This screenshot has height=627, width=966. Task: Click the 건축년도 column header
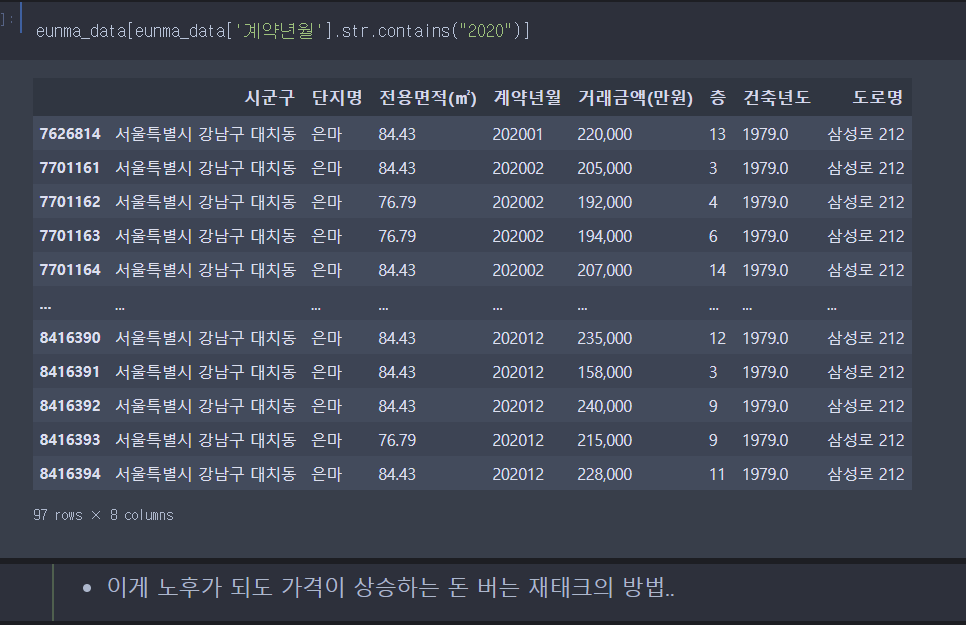tap(776, 97)
